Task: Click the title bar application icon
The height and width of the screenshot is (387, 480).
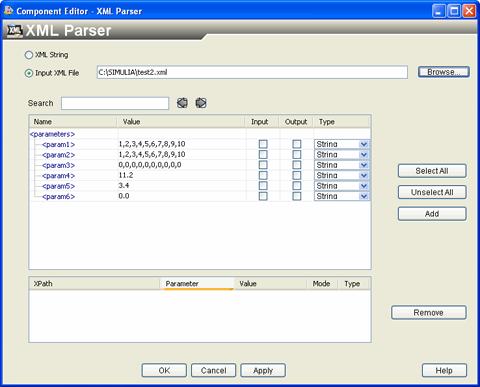Action: pyautogui.click(x=8, y=10)
